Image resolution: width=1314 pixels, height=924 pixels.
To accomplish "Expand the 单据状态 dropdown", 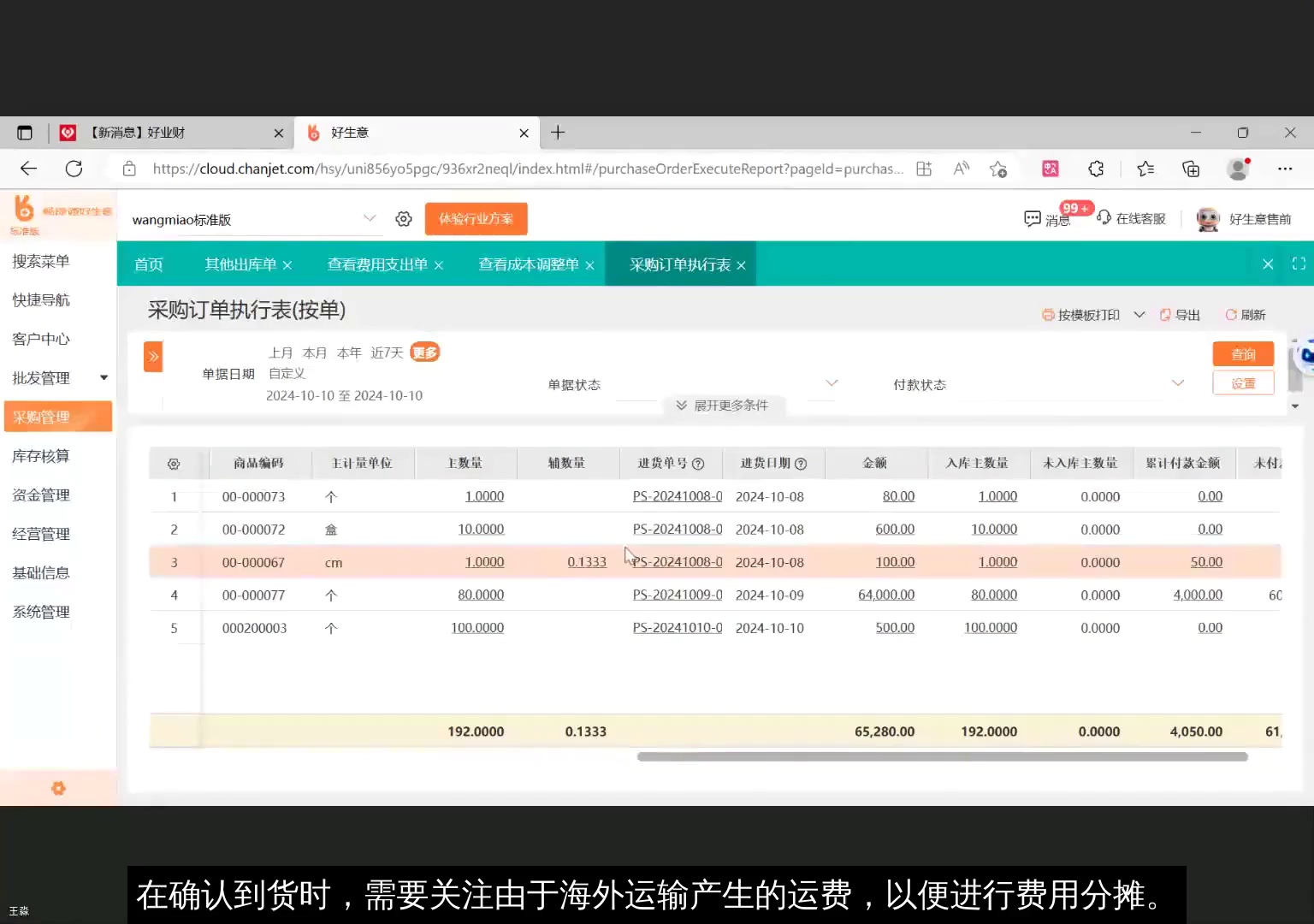I will click(x=830, y=383).
